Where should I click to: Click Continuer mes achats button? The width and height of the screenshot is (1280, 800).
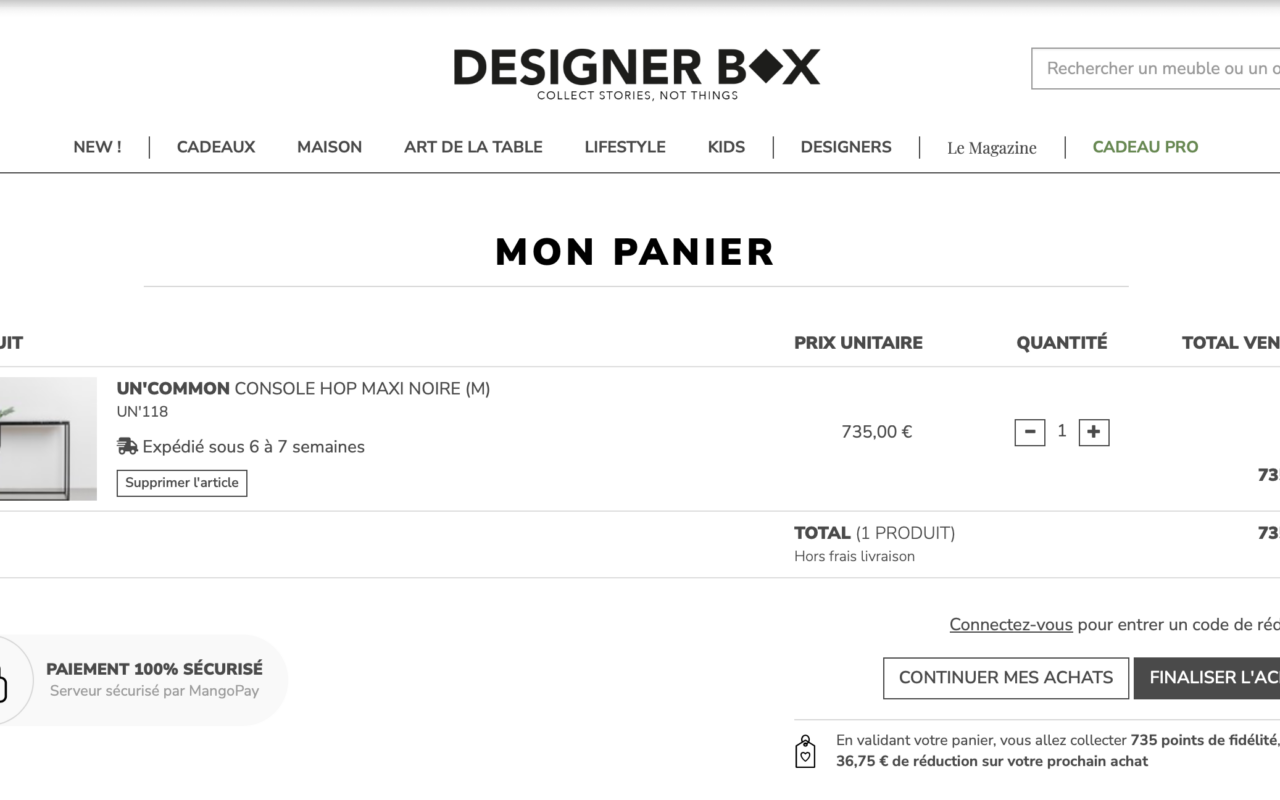pos(1006,678)
